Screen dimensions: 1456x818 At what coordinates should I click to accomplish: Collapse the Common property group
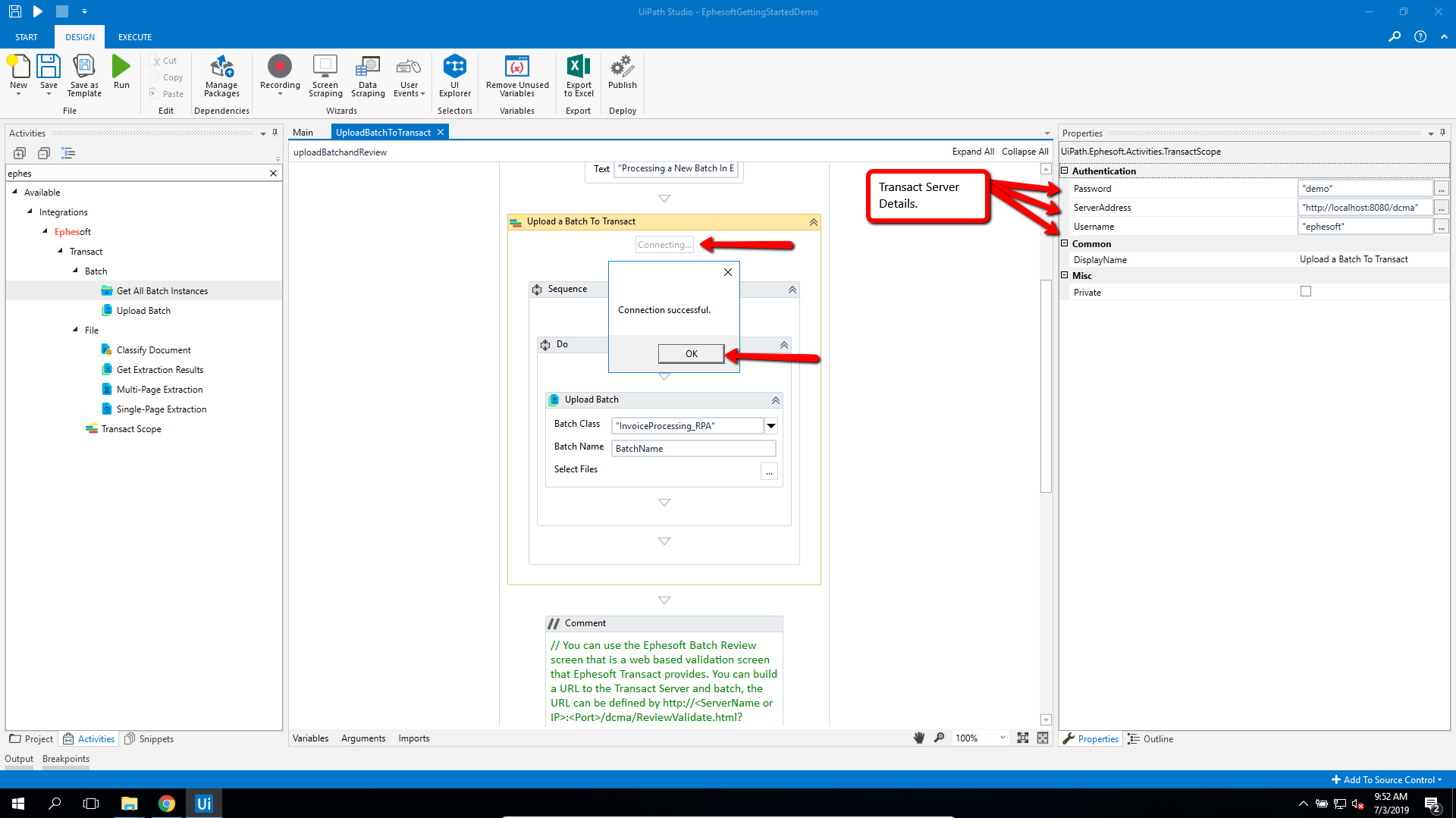(x=1064, y=243)
